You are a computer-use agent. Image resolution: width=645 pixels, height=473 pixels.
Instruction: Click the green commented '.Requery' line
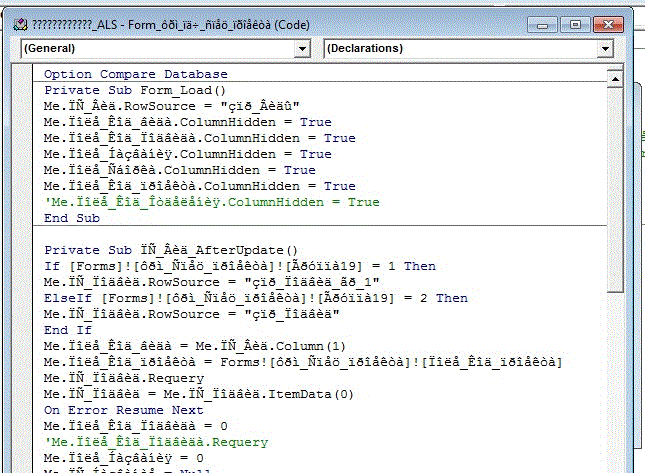pyautogui.click(x=156, y=442)
